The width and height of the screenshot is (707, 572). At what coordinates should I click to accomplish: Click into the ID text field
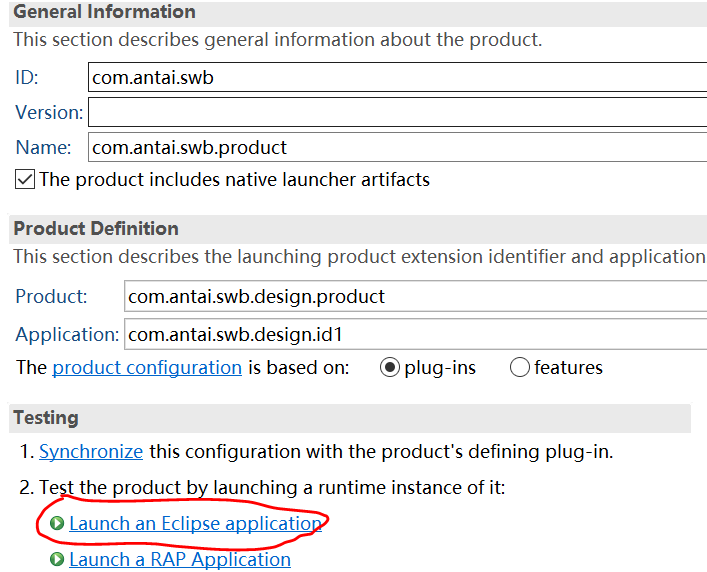398,78
